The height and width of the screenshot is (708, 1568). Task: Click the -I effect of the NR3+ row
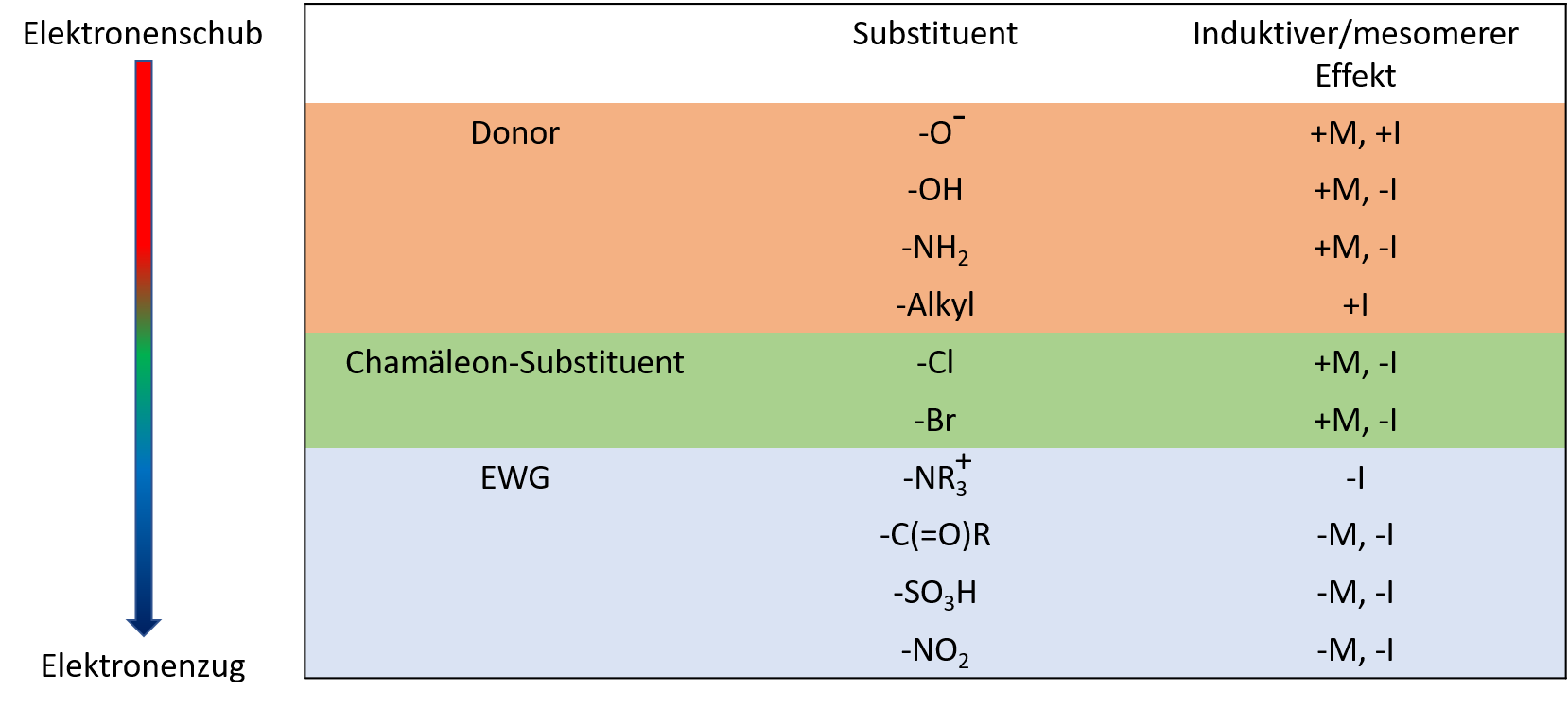(1354, 478)
